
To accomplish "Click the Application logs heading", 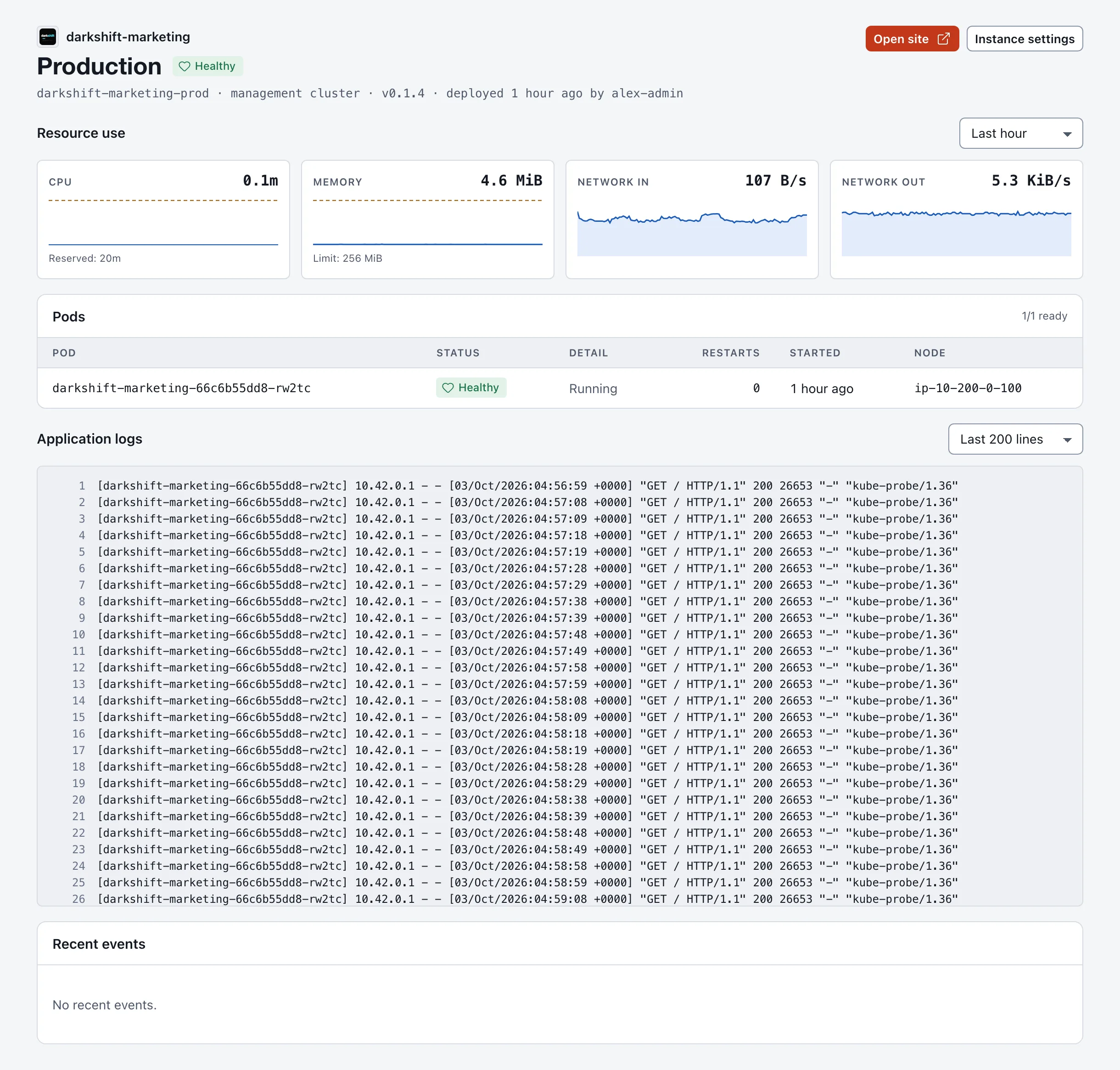I will click(90, 439).
